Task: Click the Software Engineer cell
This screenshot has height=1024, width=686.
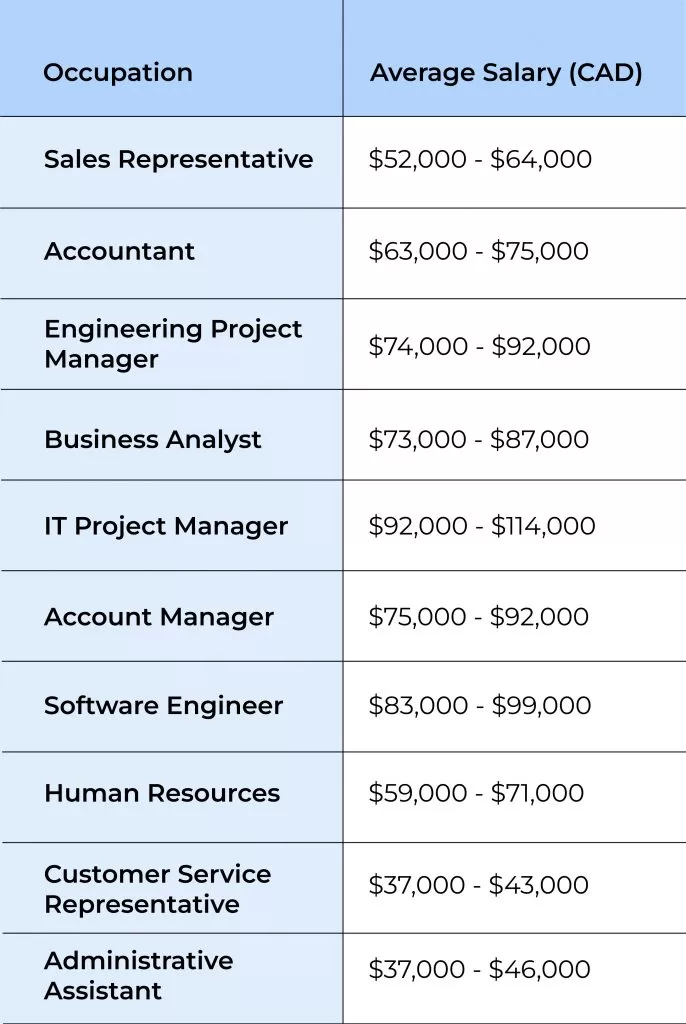Action: pyautogui.click(x=163, y=706)
